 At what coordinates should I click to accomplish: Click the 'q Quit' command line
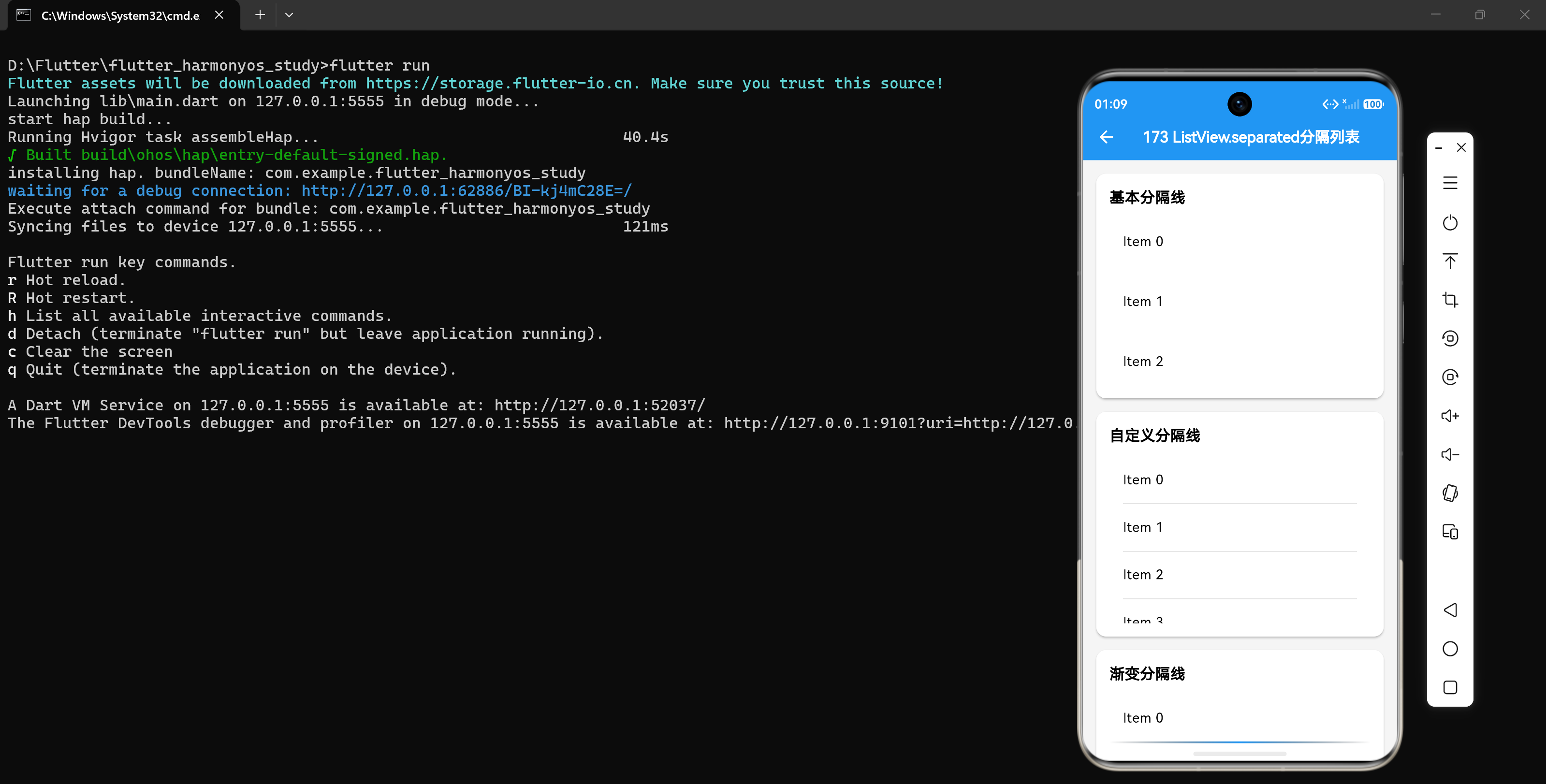tap(232, 369)
